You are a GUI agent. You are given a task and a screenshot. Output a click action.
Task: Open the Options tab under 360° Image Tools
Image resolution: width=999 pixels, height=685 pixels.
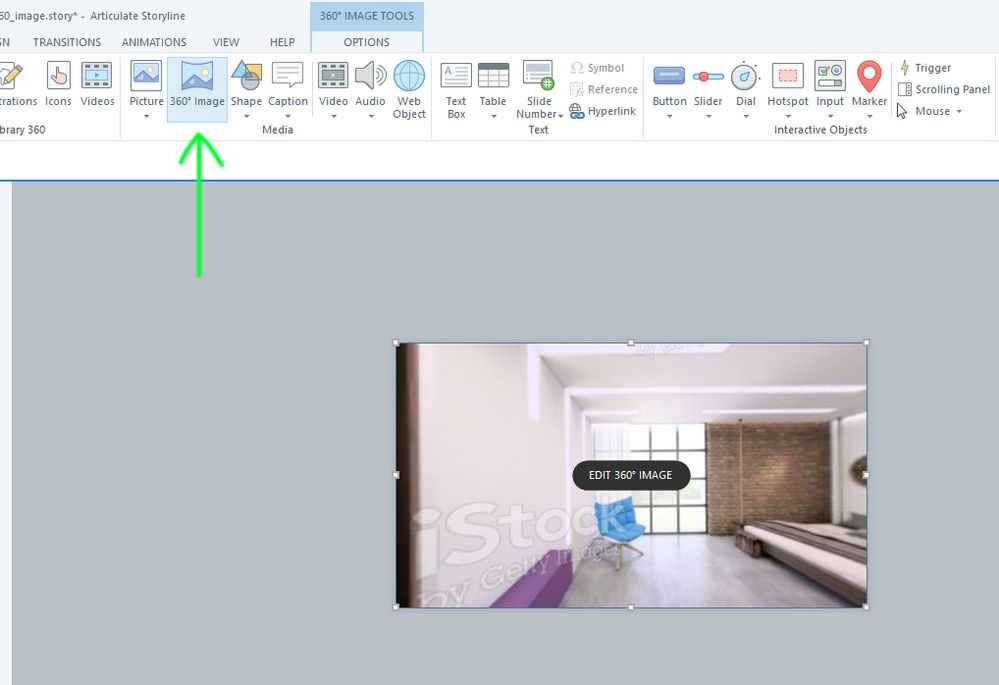point(367,42)
